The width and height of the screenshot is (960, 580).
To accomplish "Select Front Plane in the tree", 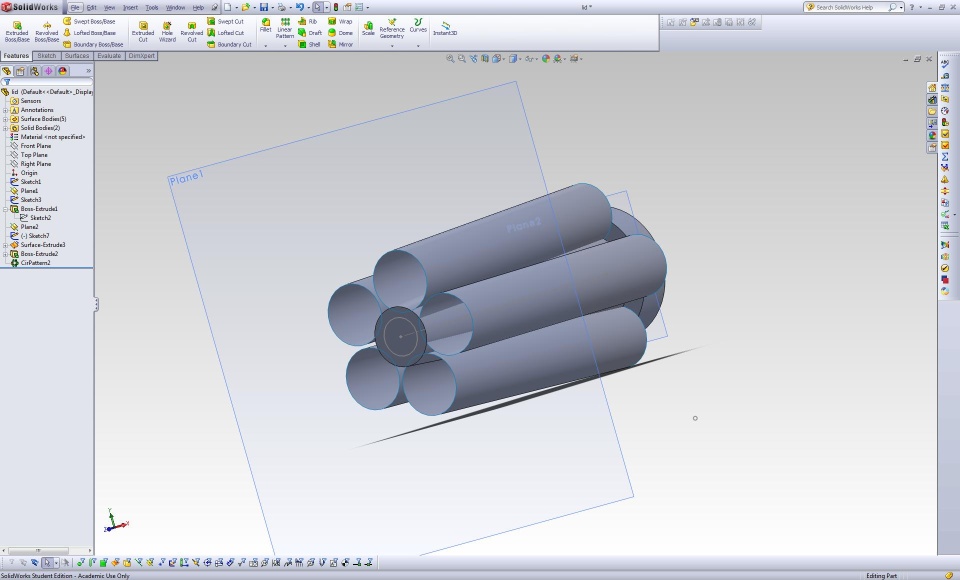I will click(x=31, y=146).
